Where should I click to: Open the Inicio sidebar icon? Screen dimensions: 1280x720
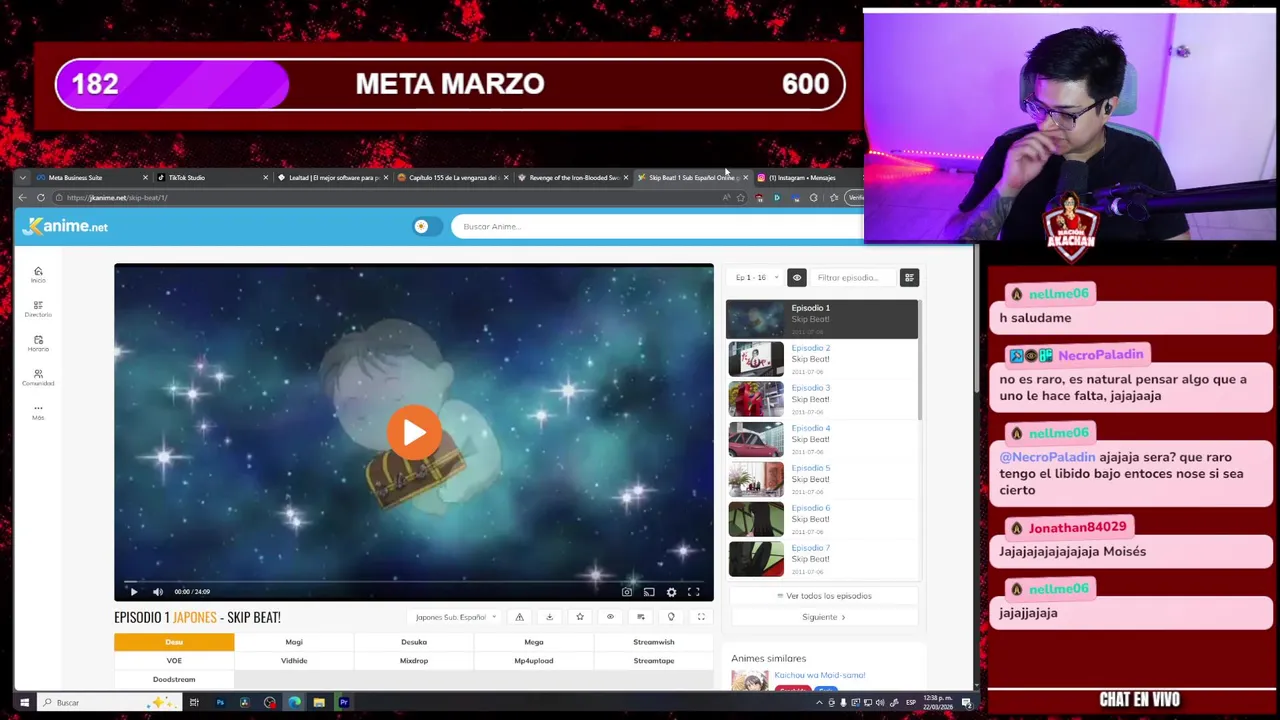click(x=38, y=274)
